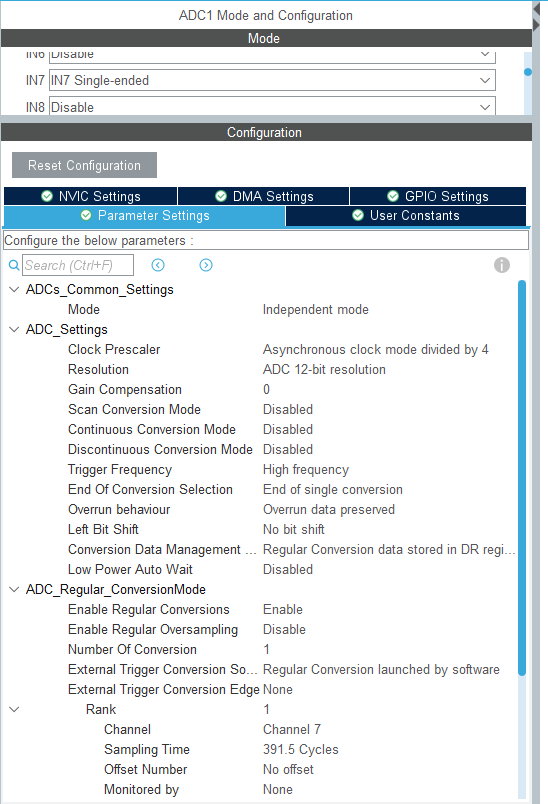Screen dimensions: 548x804
Task: Switch to GPIO Settings tab
Action: tap(438, 196)
